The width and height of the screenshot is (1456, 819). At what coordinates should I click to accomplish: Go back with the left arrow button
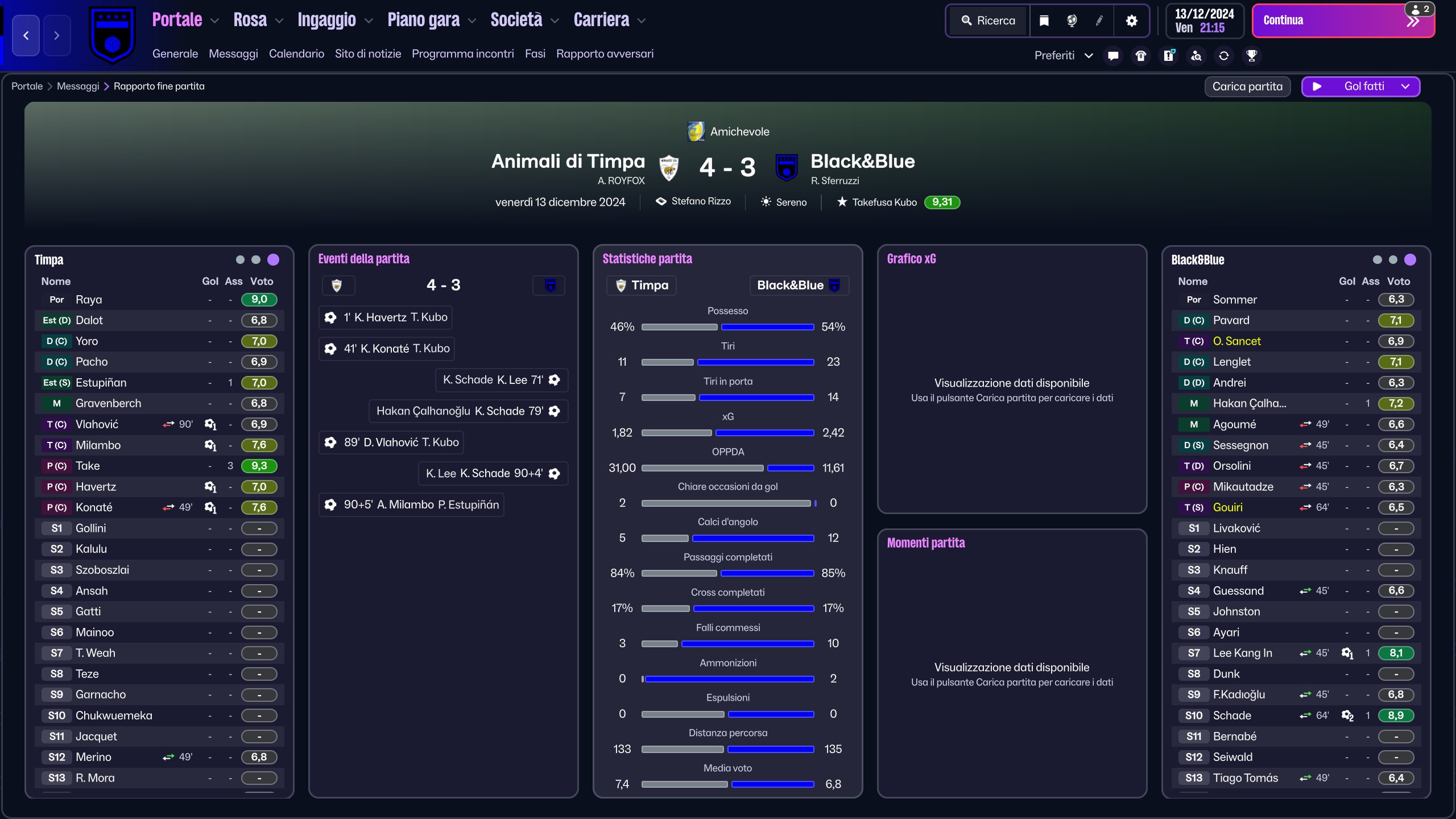26,35
